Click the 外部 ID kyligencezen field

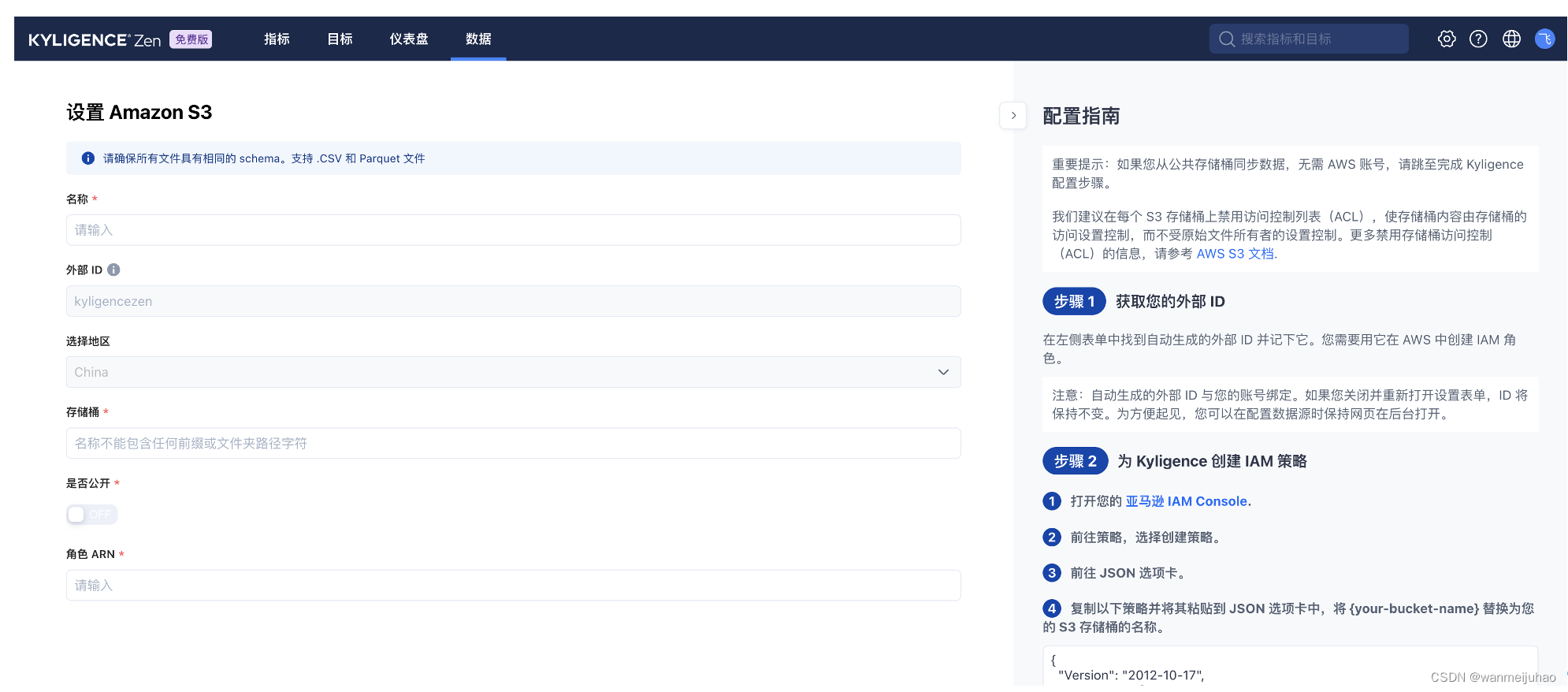coord(513,301)
